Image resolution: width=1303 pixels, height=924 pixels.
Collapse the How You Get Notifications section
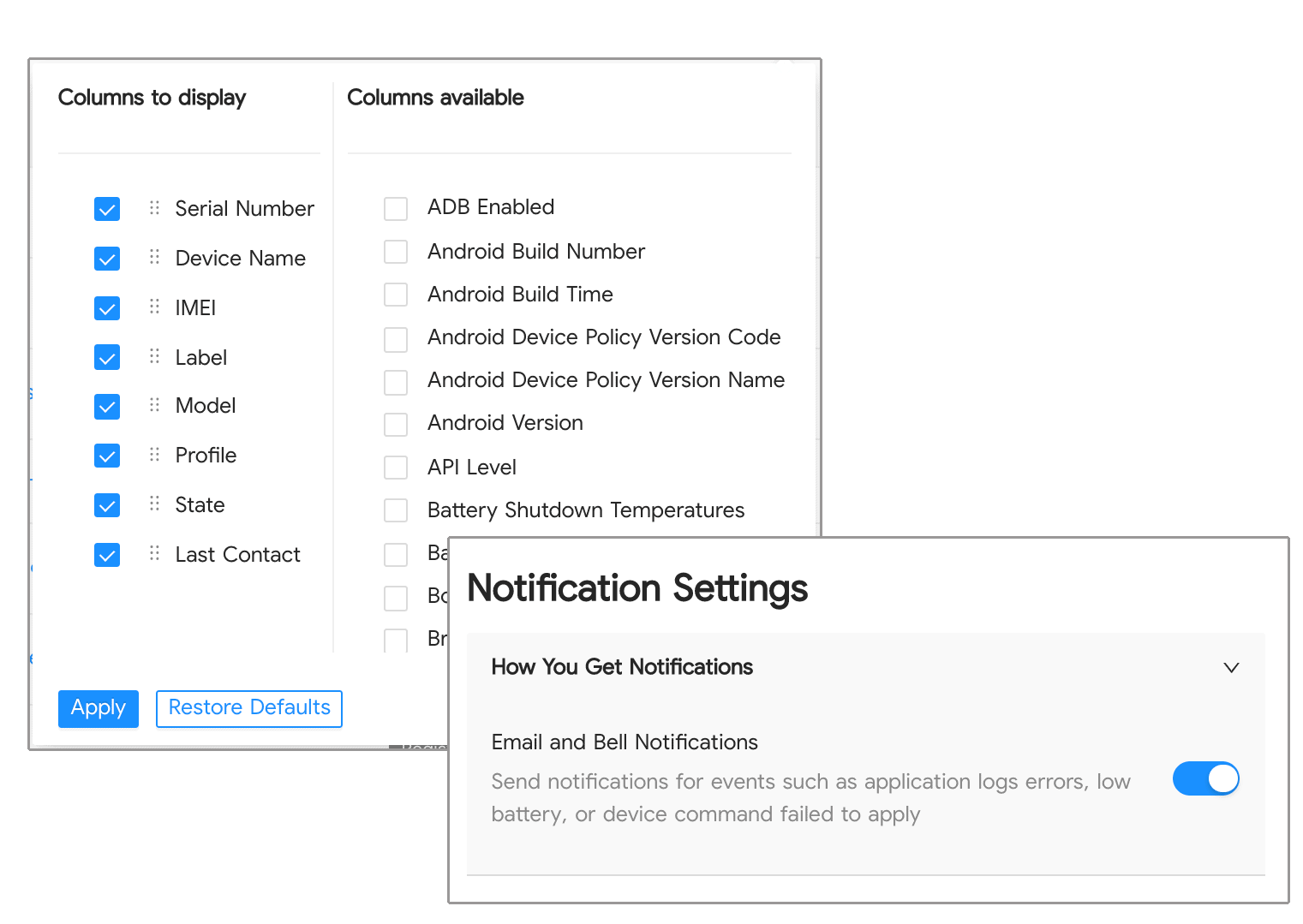pos(1231,667)
